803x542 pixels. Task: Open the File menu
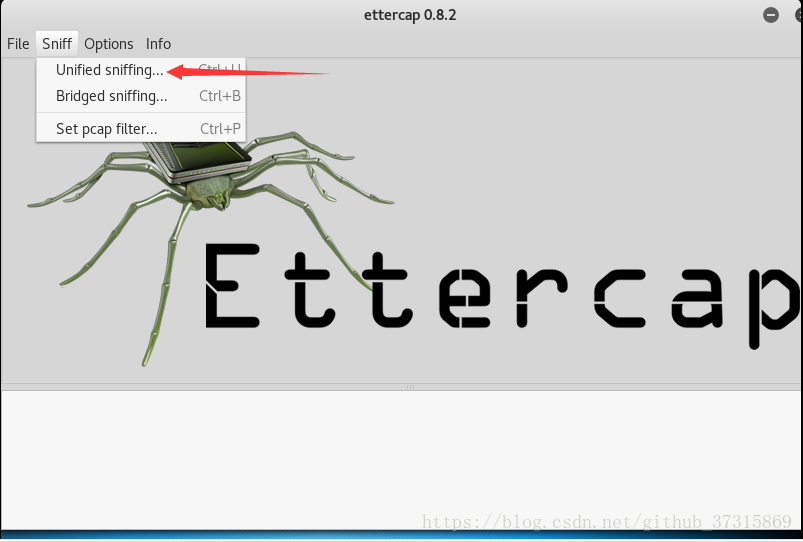click(18, 44)
